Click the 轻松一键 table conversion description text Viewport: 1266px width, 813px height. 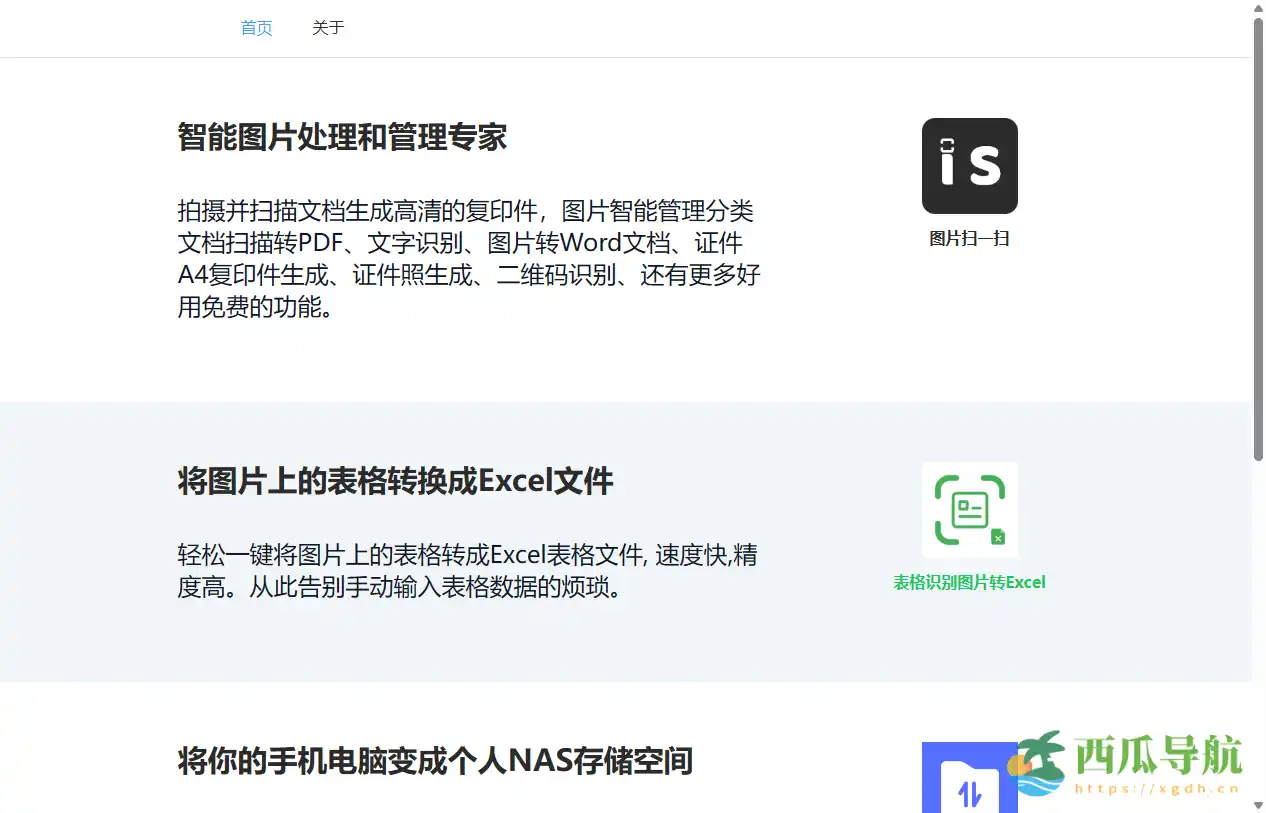tap(465, 571)
